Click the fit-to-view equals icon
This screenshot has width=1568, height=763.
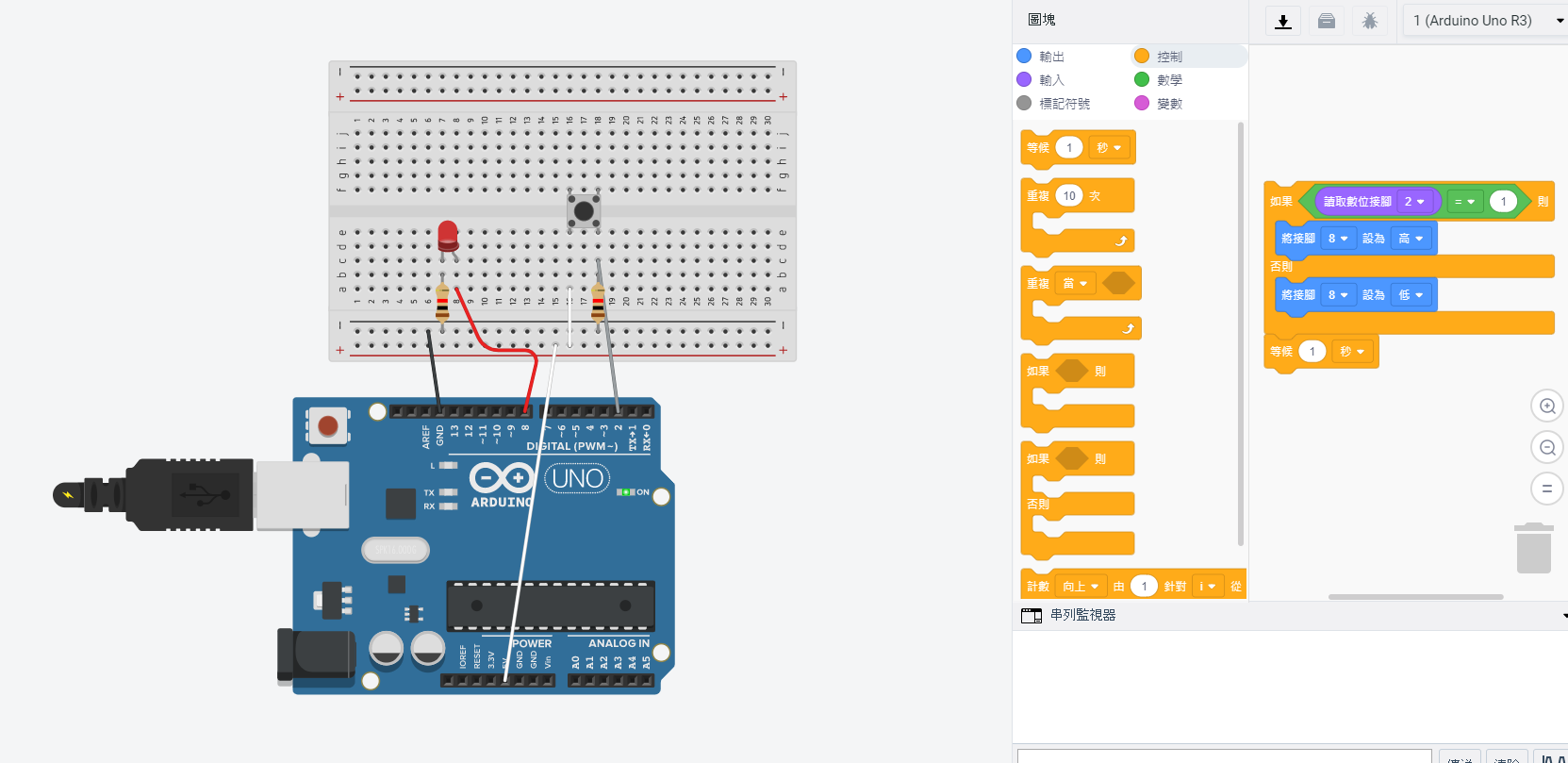(1546, 489)
